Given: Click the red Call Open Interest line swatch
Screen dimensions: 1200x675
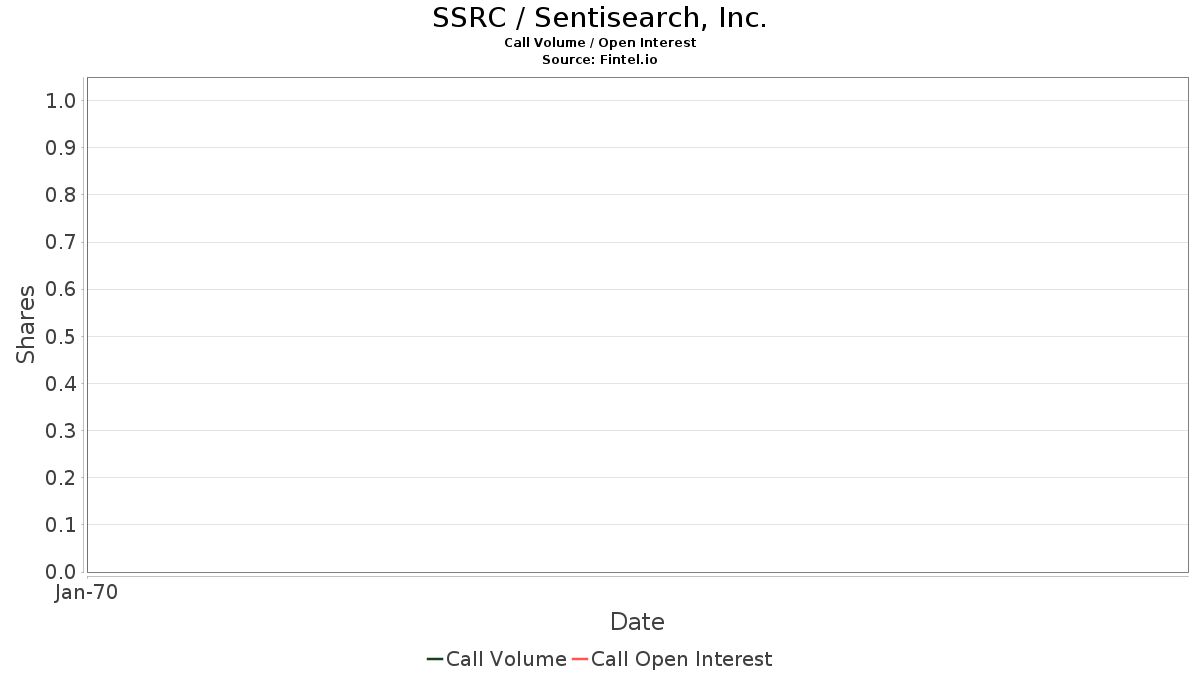Looking at the screenshot, I should 579,659.
